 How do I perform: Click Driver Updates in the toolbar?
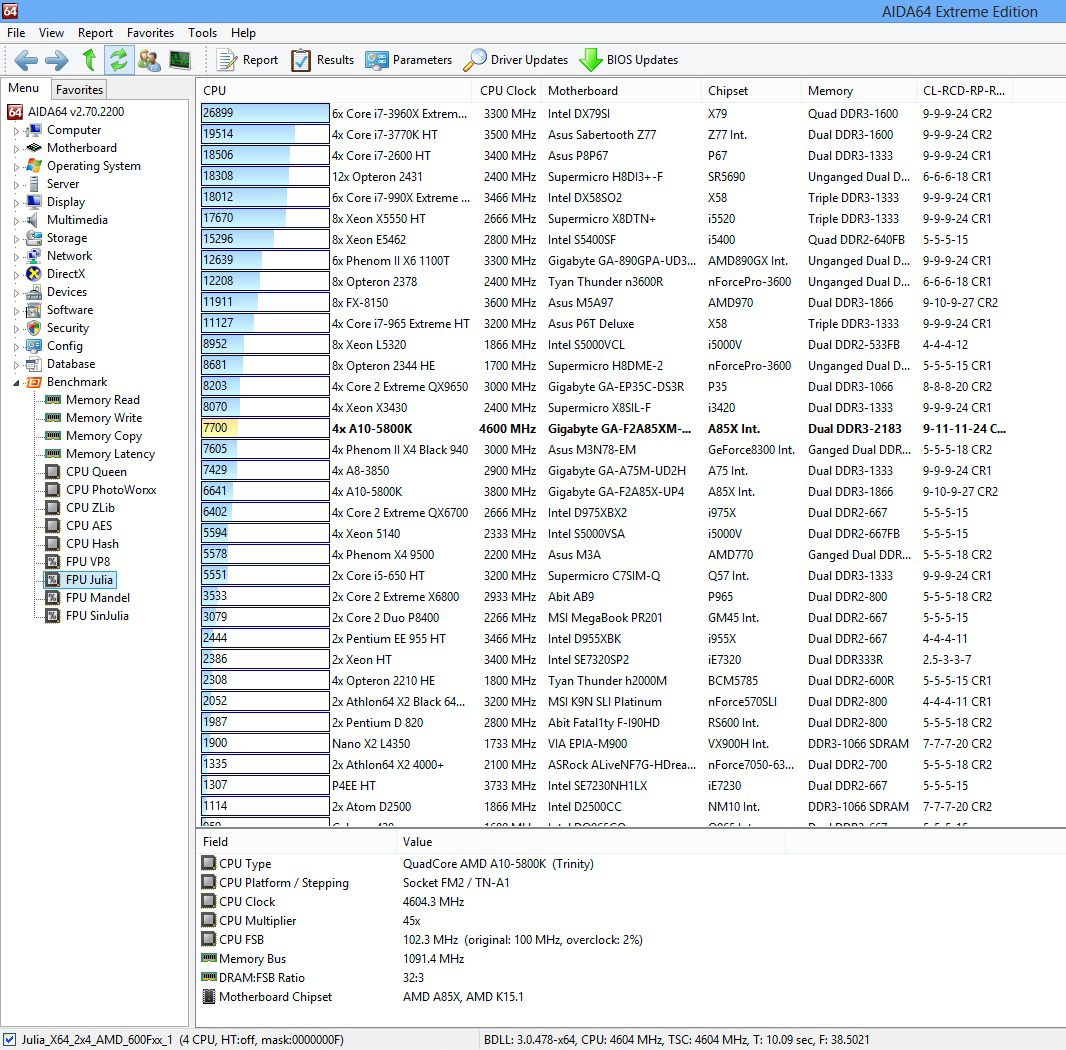(x=515, y=60)
